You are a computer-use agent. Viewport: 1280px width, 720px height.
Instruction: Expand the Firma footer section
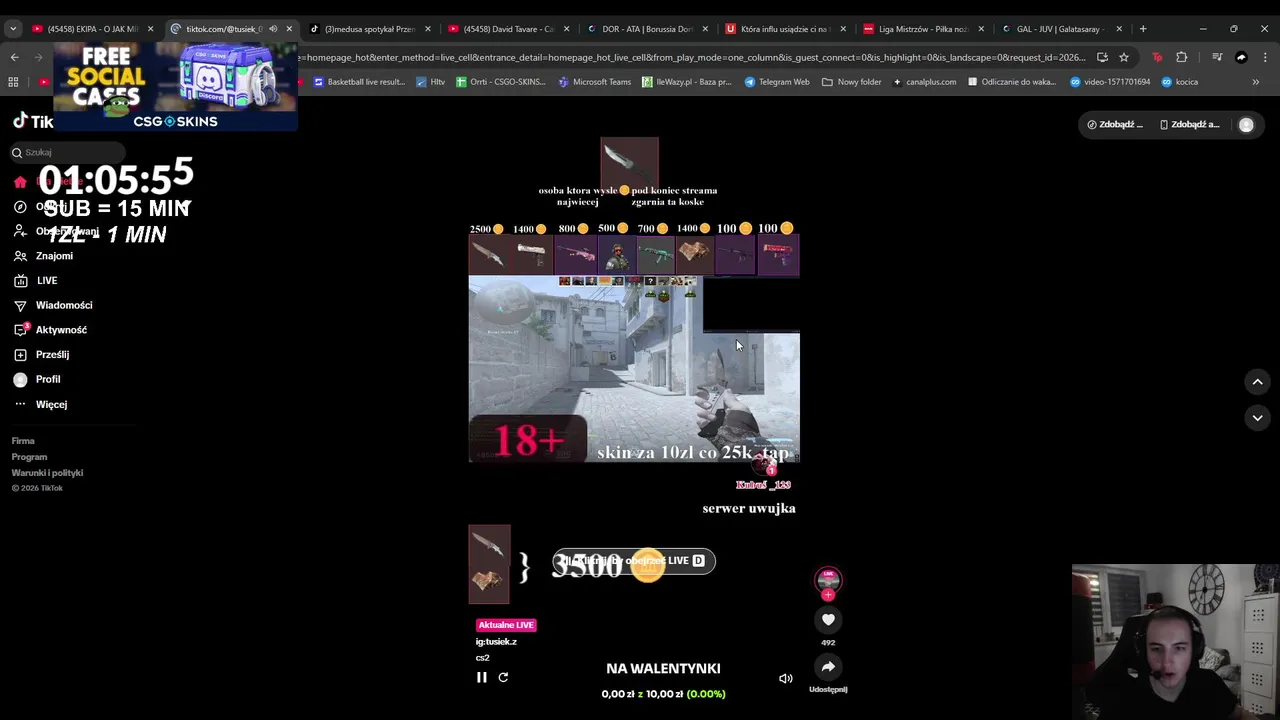[23, 441]
